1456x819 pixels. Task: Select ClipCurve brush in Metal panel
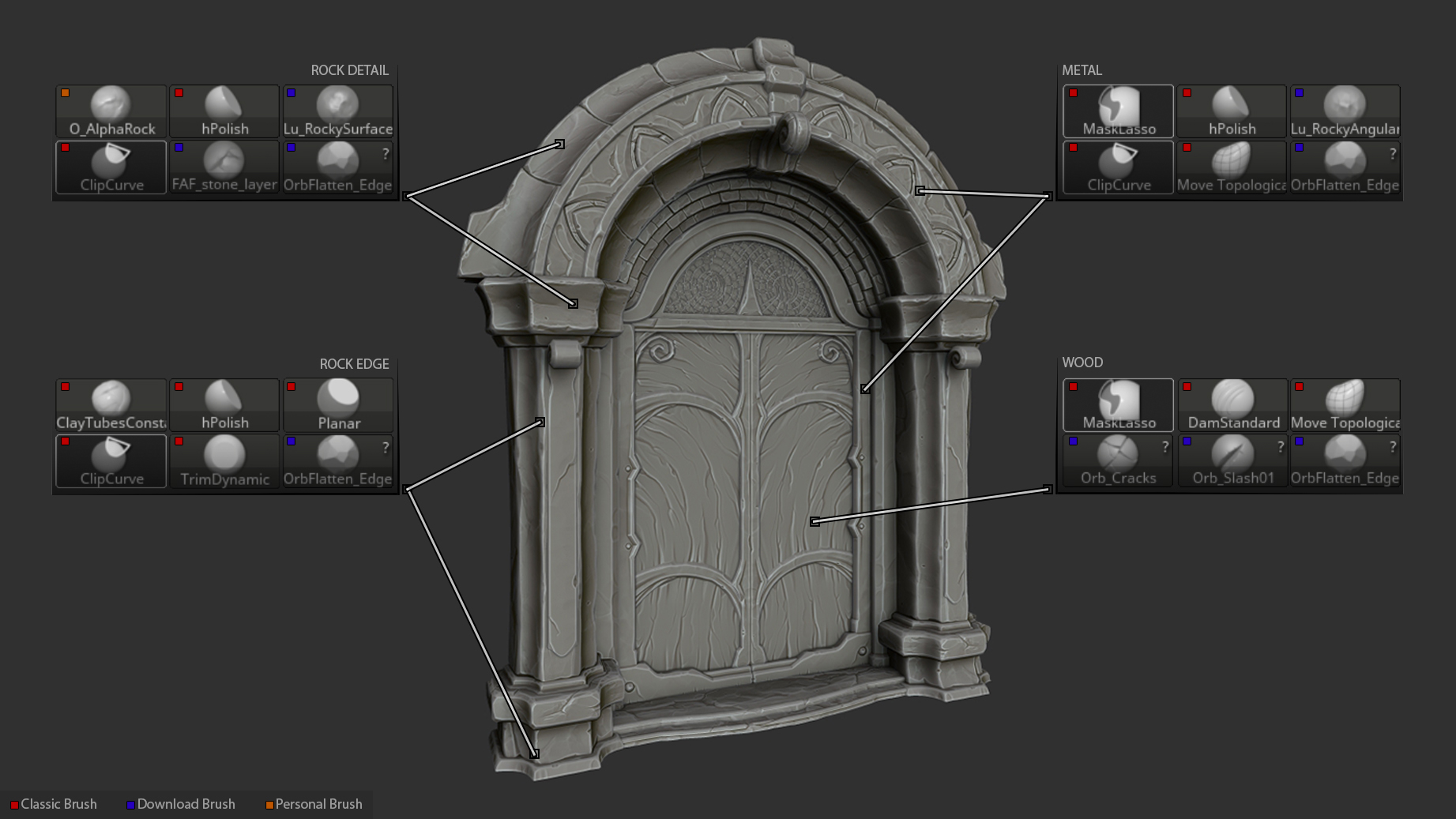coord(1119,167)
